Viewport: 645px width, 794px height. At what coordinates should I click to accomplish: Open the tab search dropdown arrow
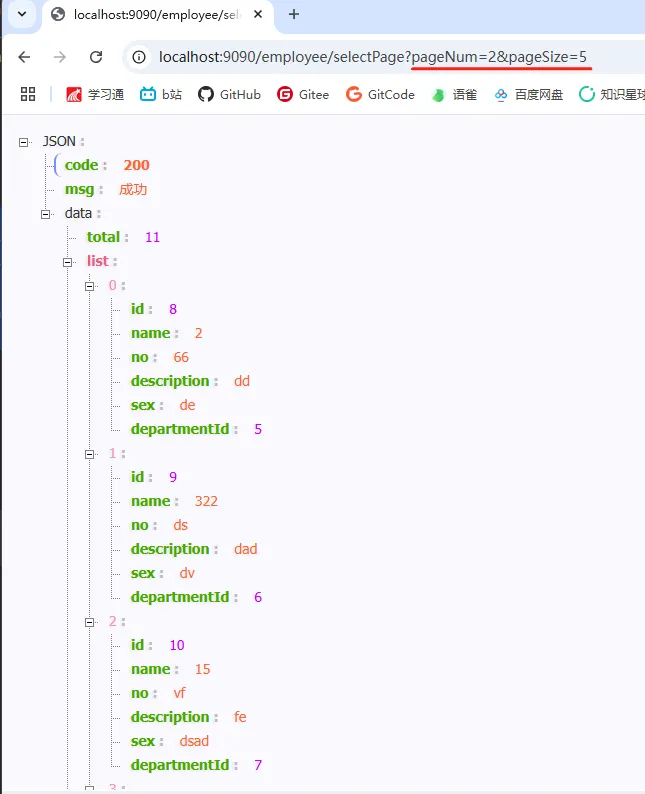point(22,14)
